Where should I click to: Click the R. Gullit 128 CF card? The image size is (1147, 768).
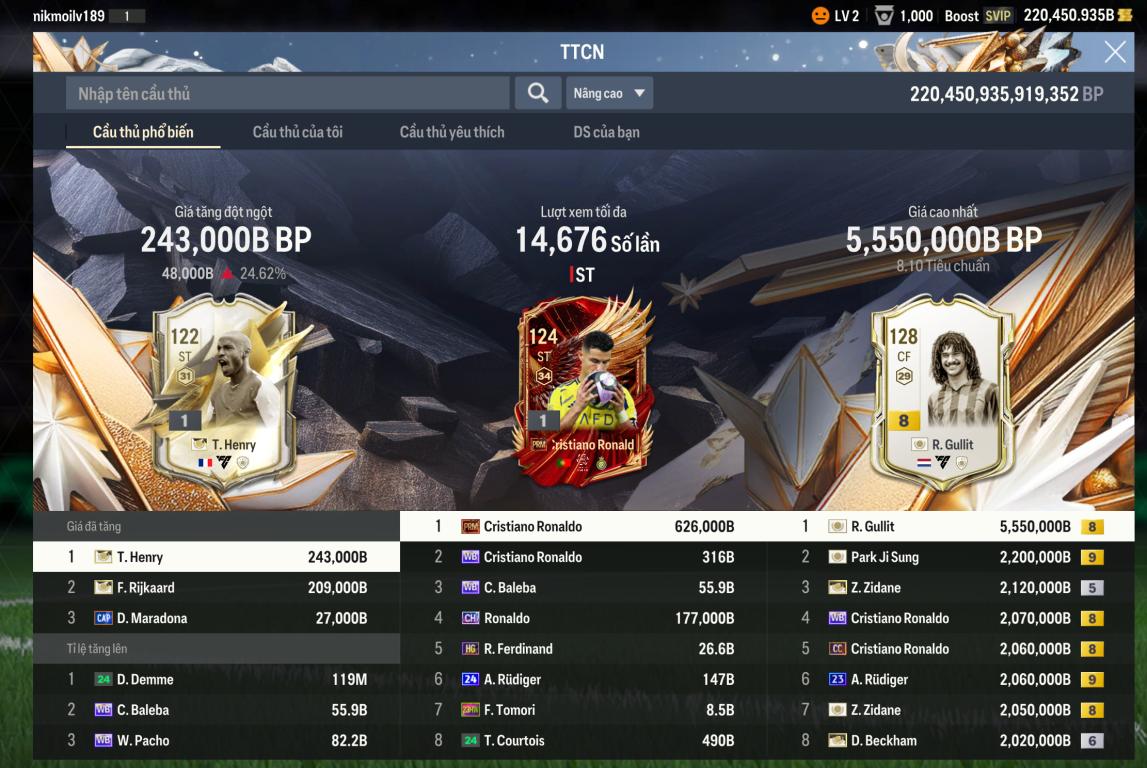coord(942,391)
